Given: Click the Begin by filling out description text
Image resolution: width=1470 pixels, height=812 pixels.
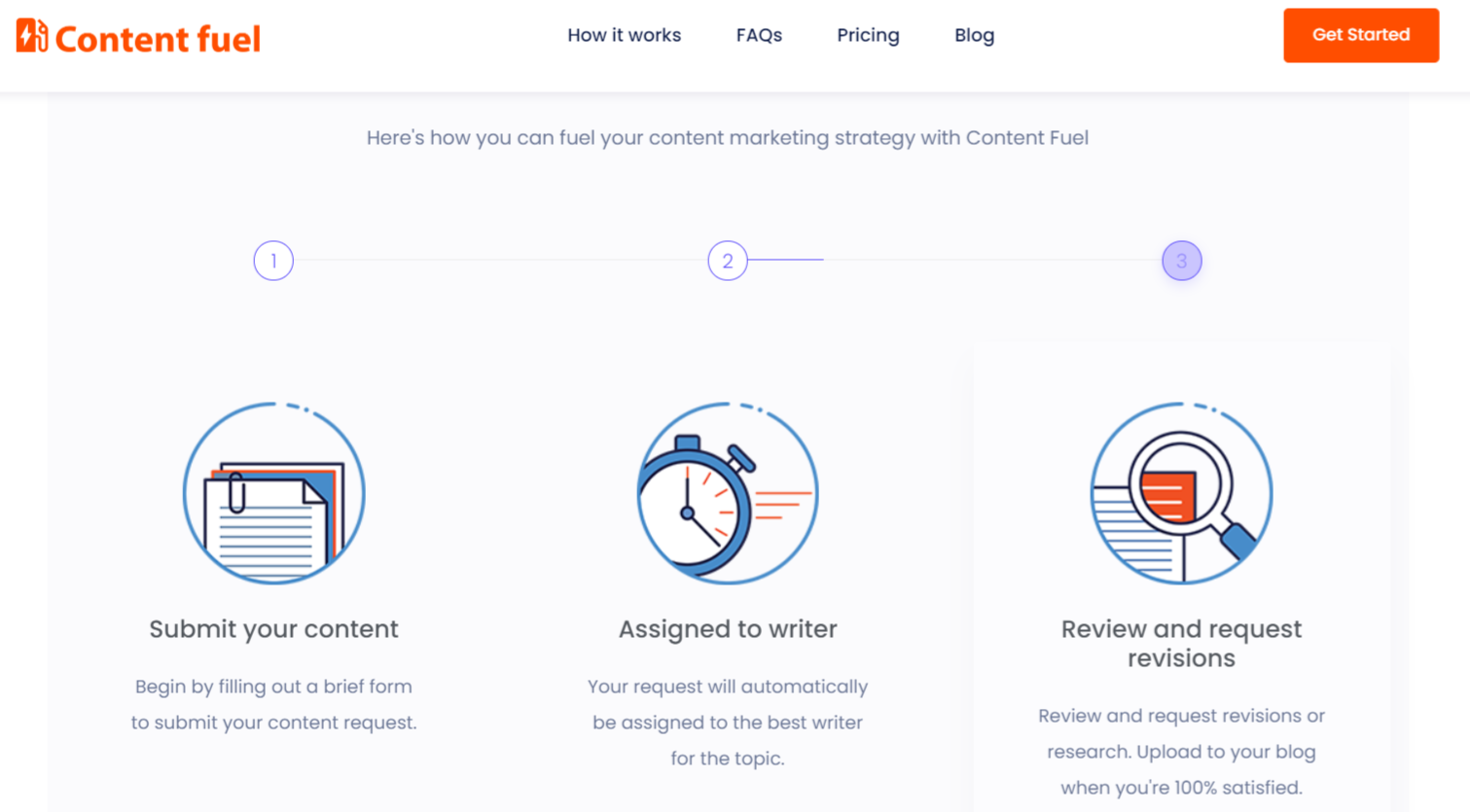Looking at the screenshot, I should (274, 704).
